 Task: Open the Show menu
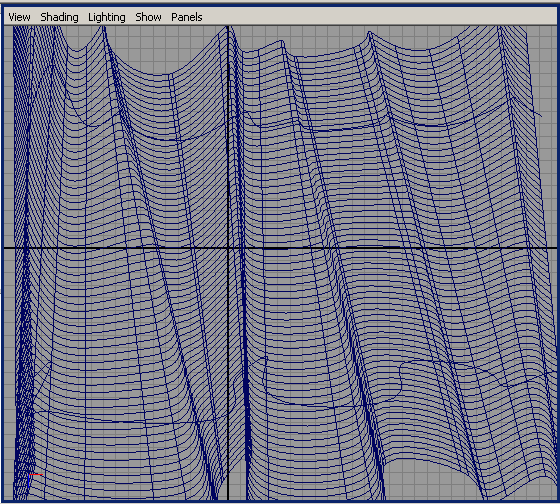[x=148, y=17]
